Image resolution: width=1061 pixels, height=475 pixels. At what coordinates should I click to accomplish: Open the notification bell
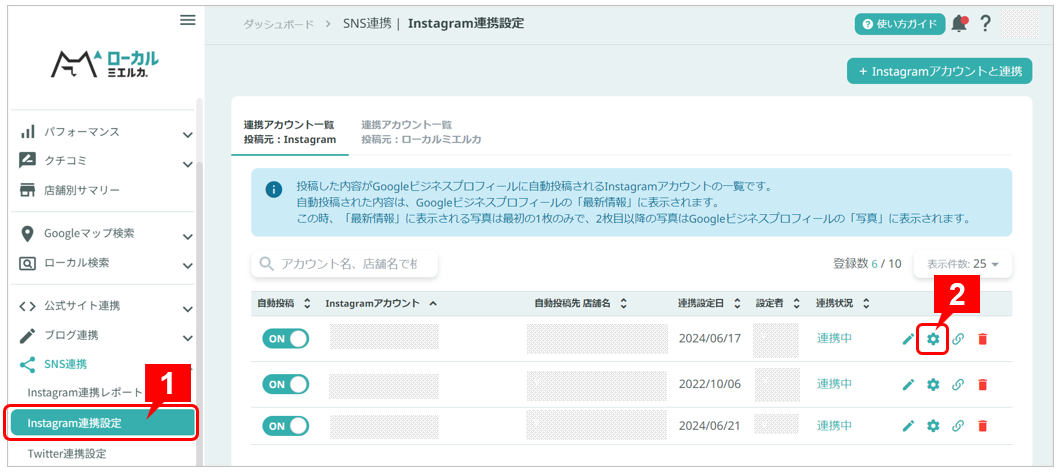tap(959, 24)
